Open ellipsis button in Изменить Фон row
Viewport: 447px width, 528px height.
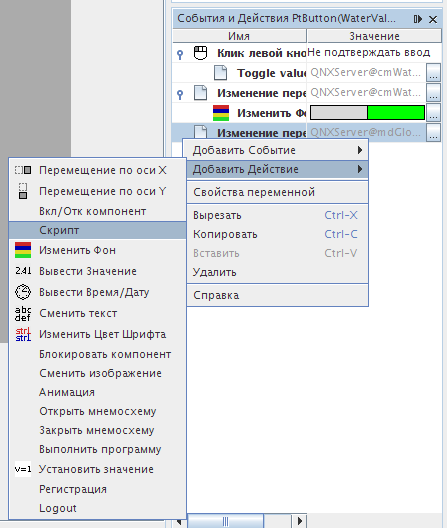(x=434, y=113)
